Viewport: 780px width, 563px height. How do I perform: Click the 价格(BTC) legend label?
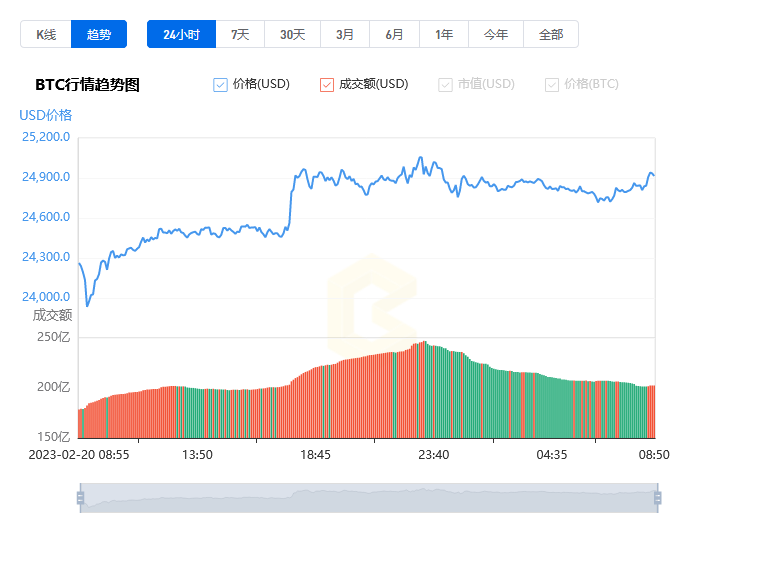click(x=591, y=84)
